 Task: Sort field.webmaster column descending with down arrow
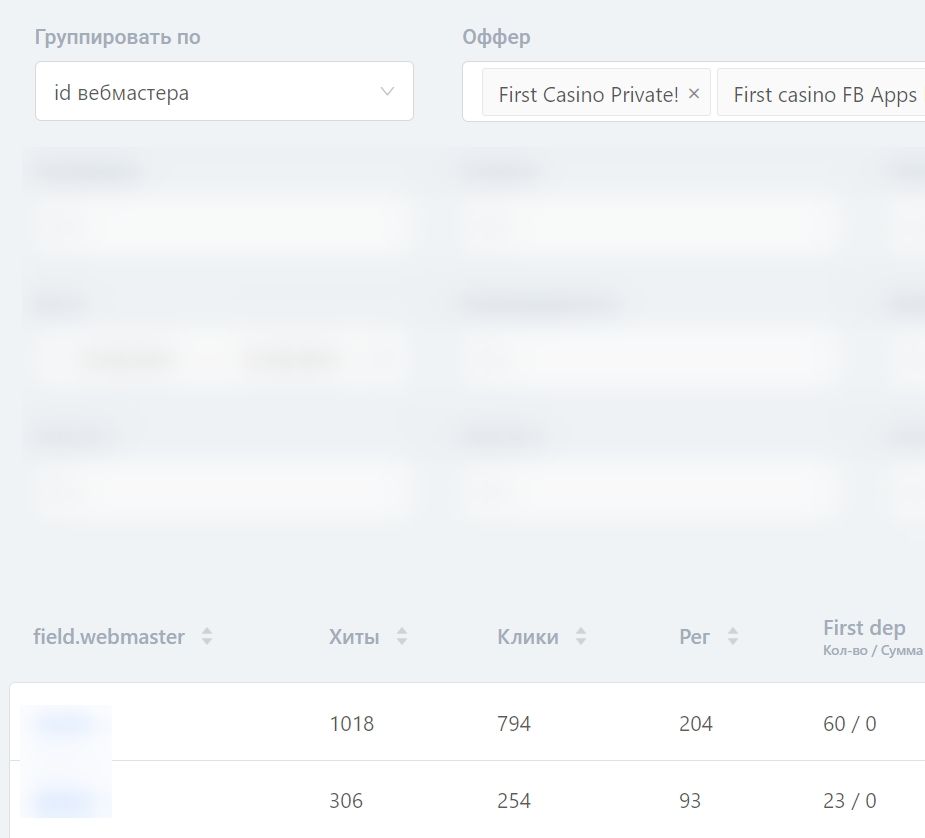pos(207,642)
